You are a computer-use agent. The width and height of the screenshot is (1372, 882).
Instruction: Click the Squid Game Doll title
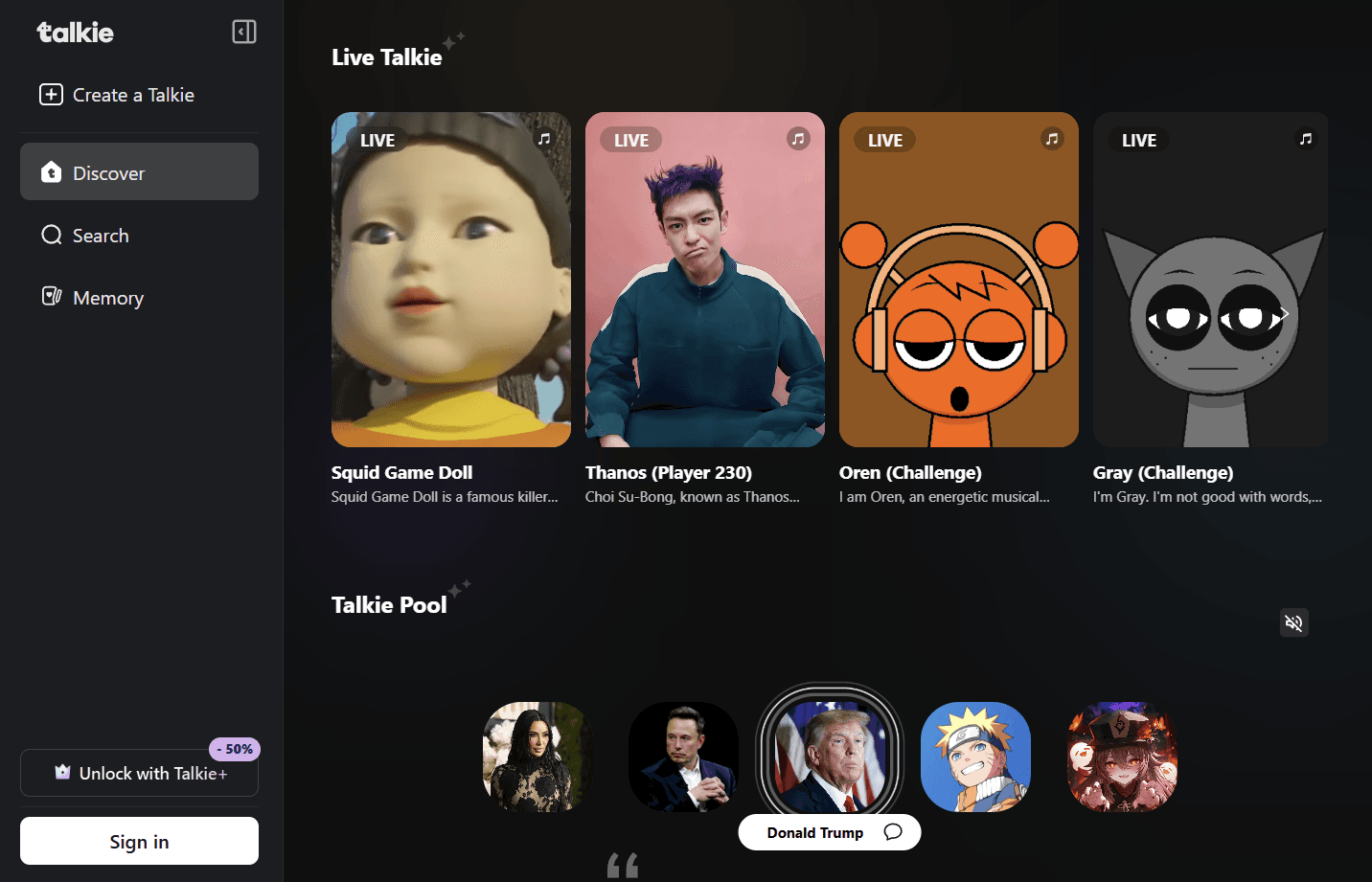point(401,472)
